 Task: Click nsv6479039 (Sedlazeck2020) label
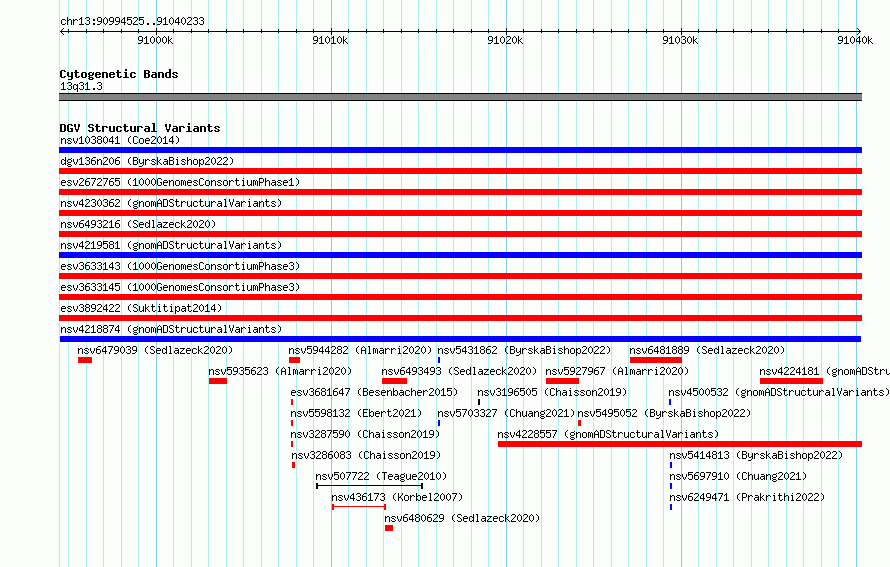[x=155, y=350]
